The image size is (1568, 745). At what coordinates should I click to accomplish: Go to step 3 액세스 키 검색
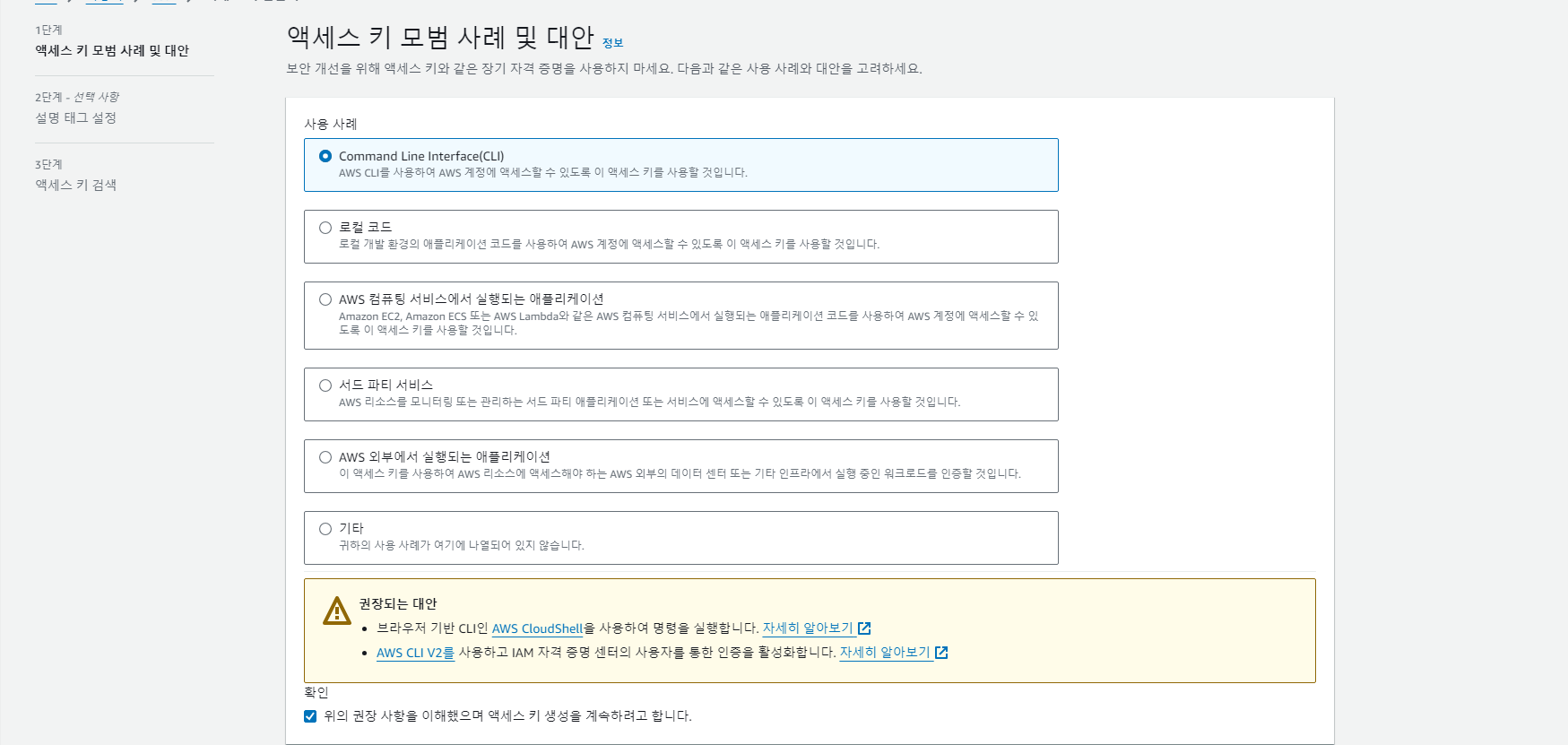tap(75, 186)
